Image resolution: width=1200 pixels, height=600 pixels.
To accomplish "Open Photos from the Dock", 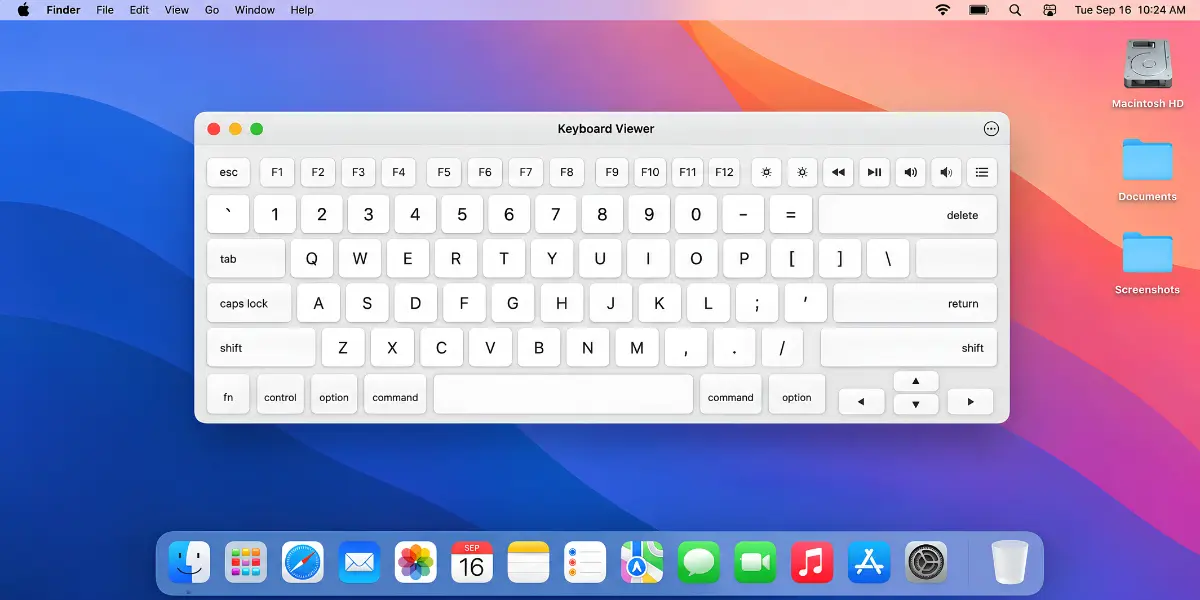I will [416, 562].
